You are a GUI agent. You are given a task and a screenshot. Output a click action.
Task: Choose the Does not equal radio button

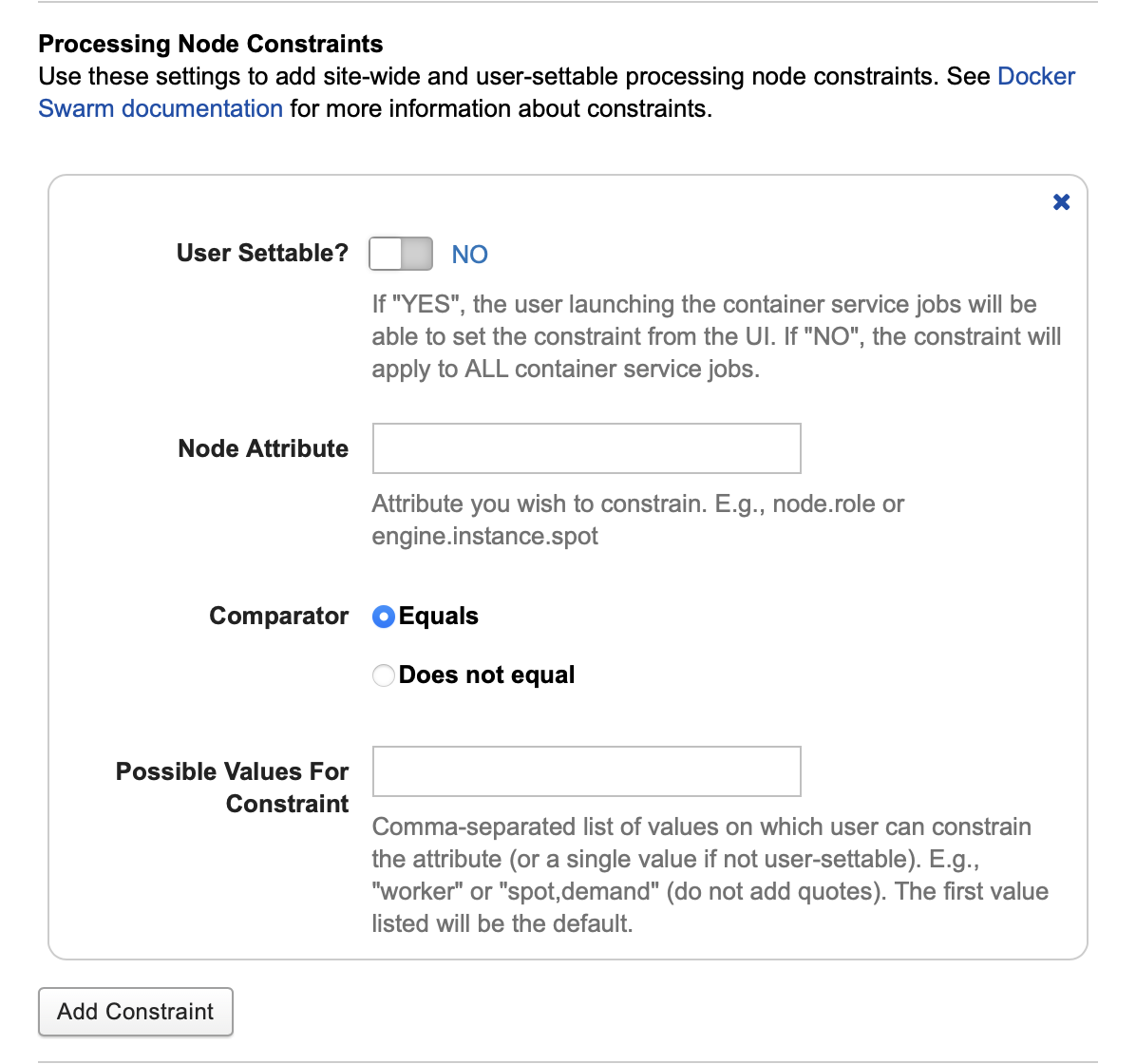tap(384, 675)
